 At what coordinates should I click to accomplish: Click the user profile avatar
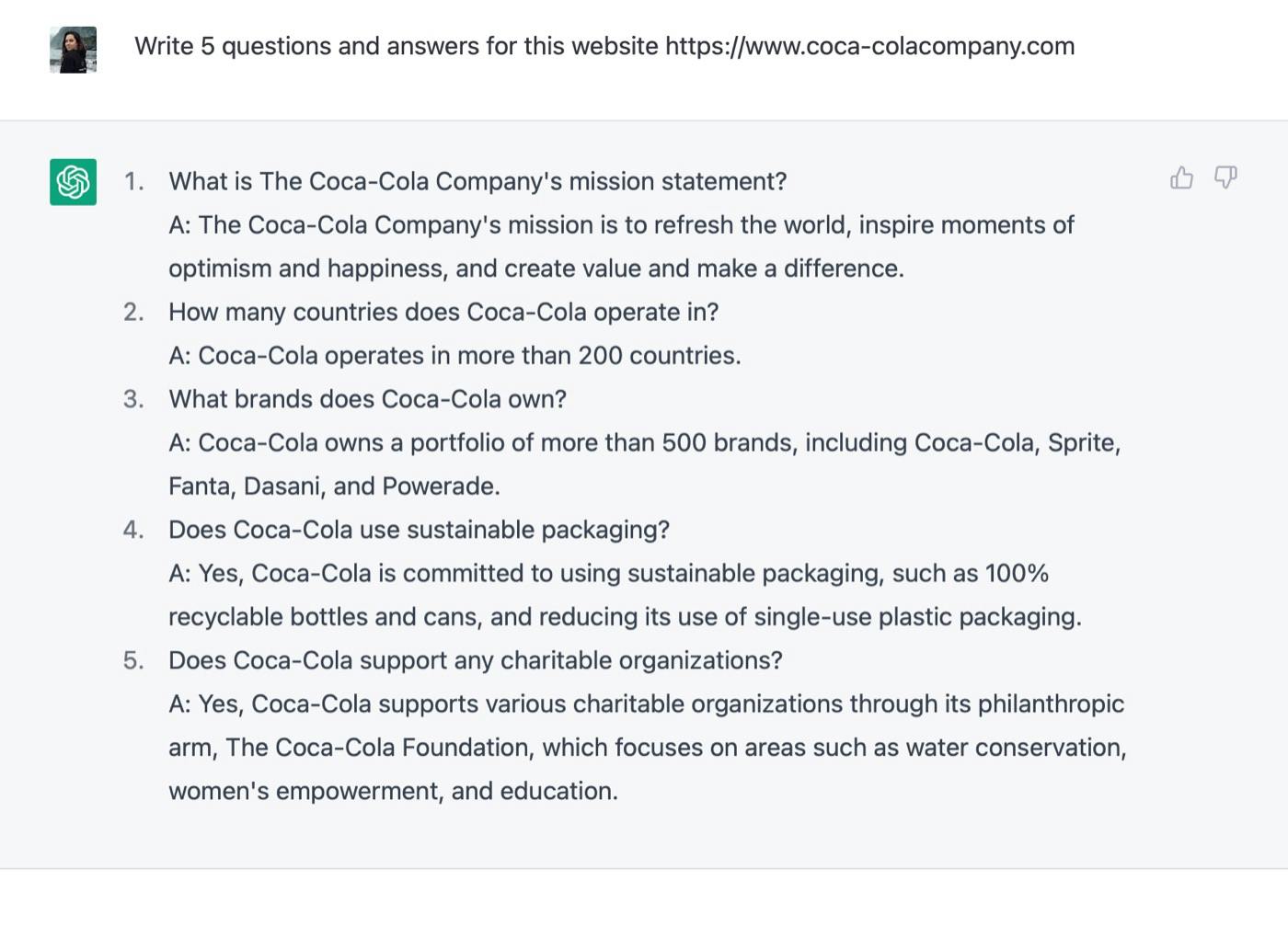(x=73, y=50)
